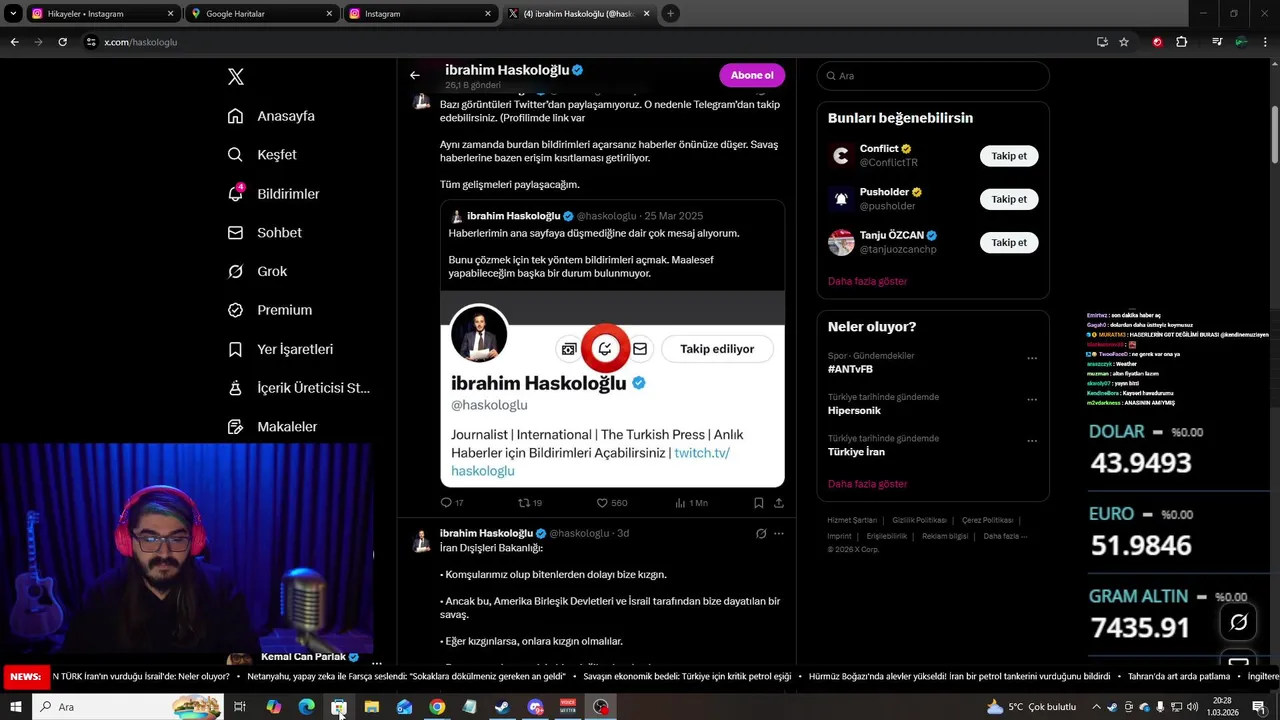Bookmark page with star icon

1124,42
